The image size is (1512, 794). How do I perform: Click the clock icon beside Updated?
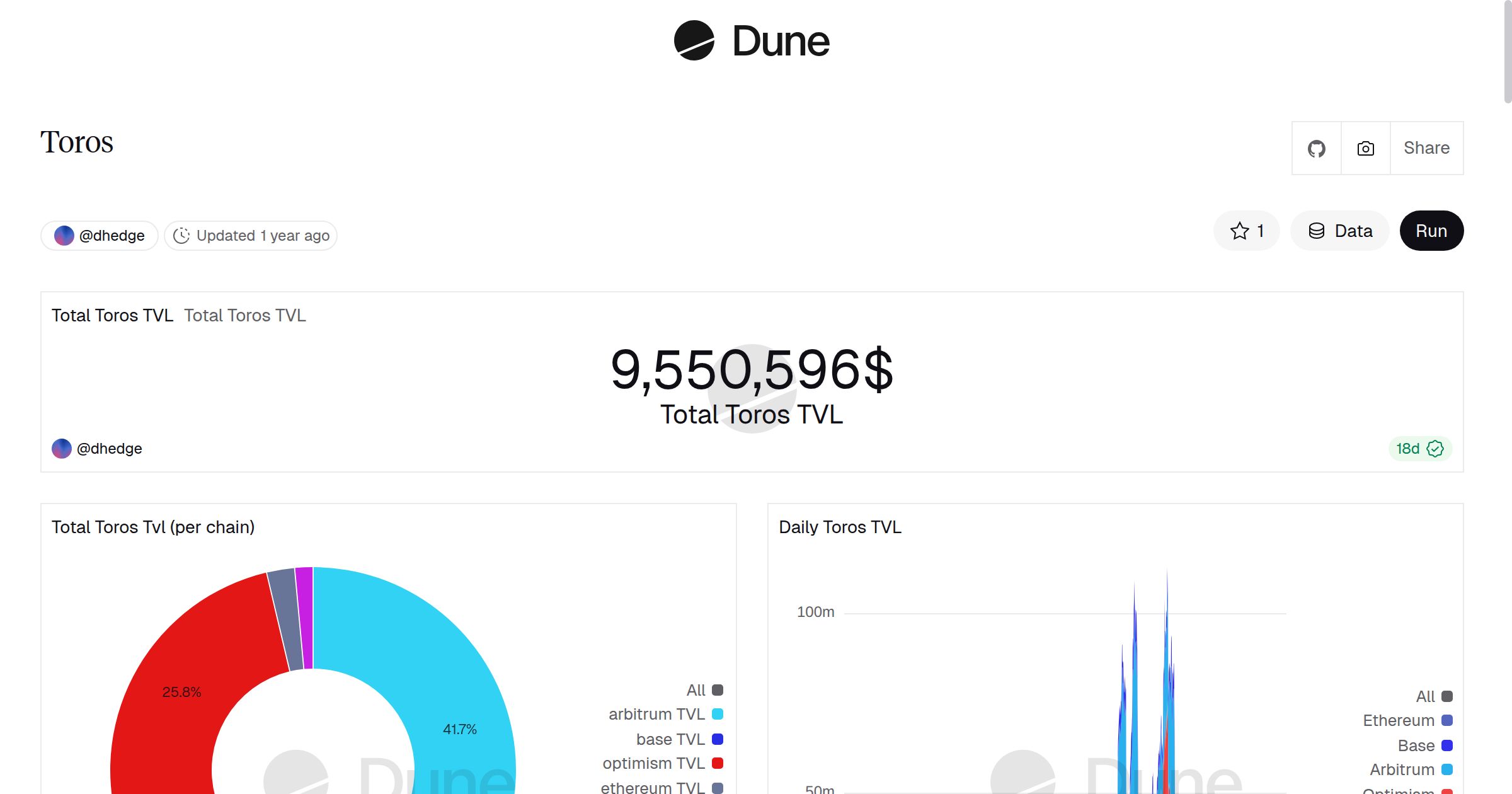[181, 236]
